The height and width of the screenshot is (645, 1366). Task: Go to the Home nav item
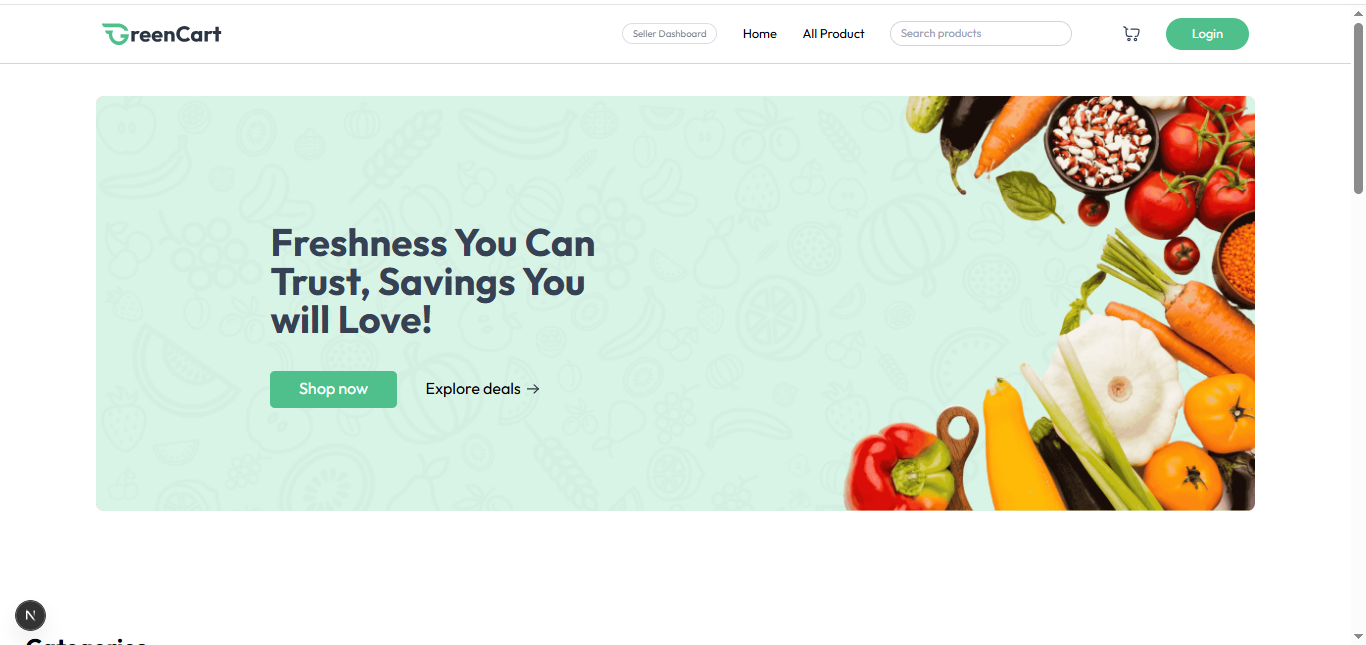pos(760,34)
